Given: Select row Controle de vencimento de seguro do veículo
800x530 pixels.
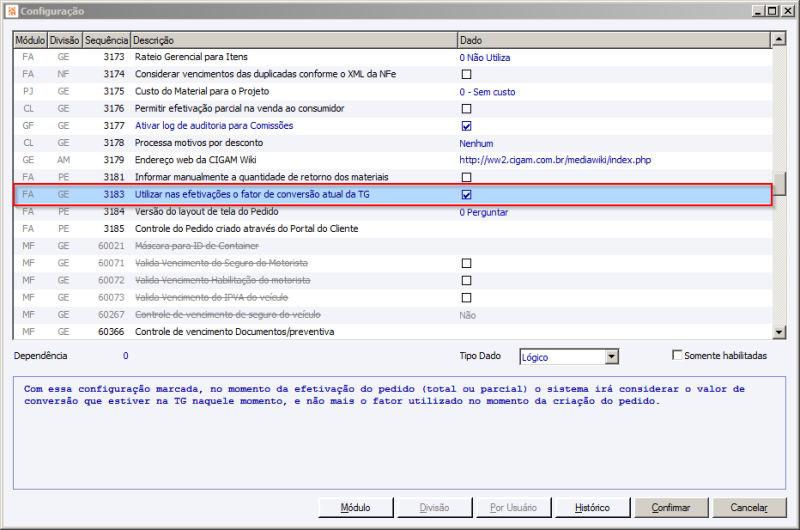Looking at the screenshot, I should 392,315.
